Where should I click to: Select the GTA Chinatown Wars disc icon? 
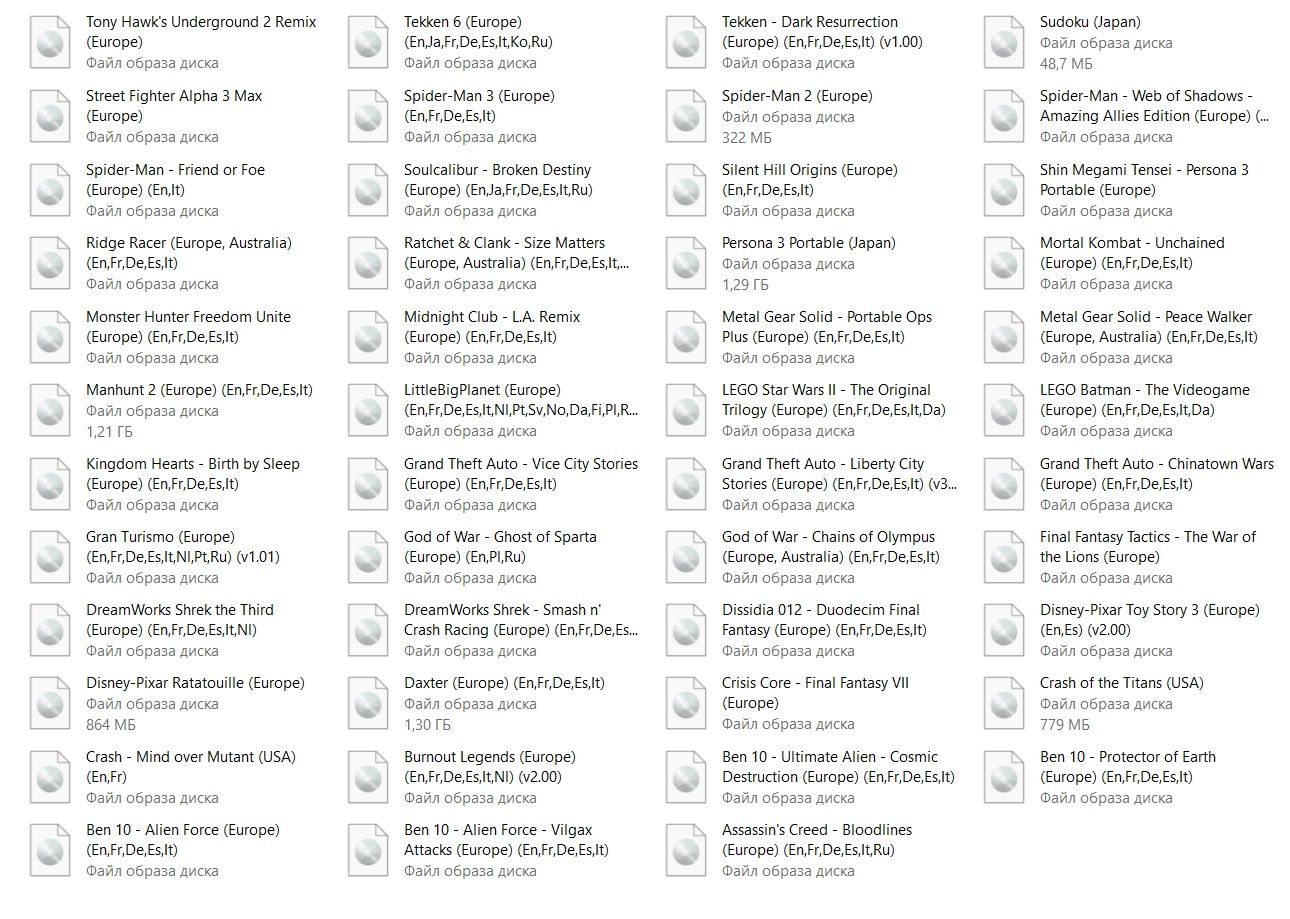[x=1004, y=484]
